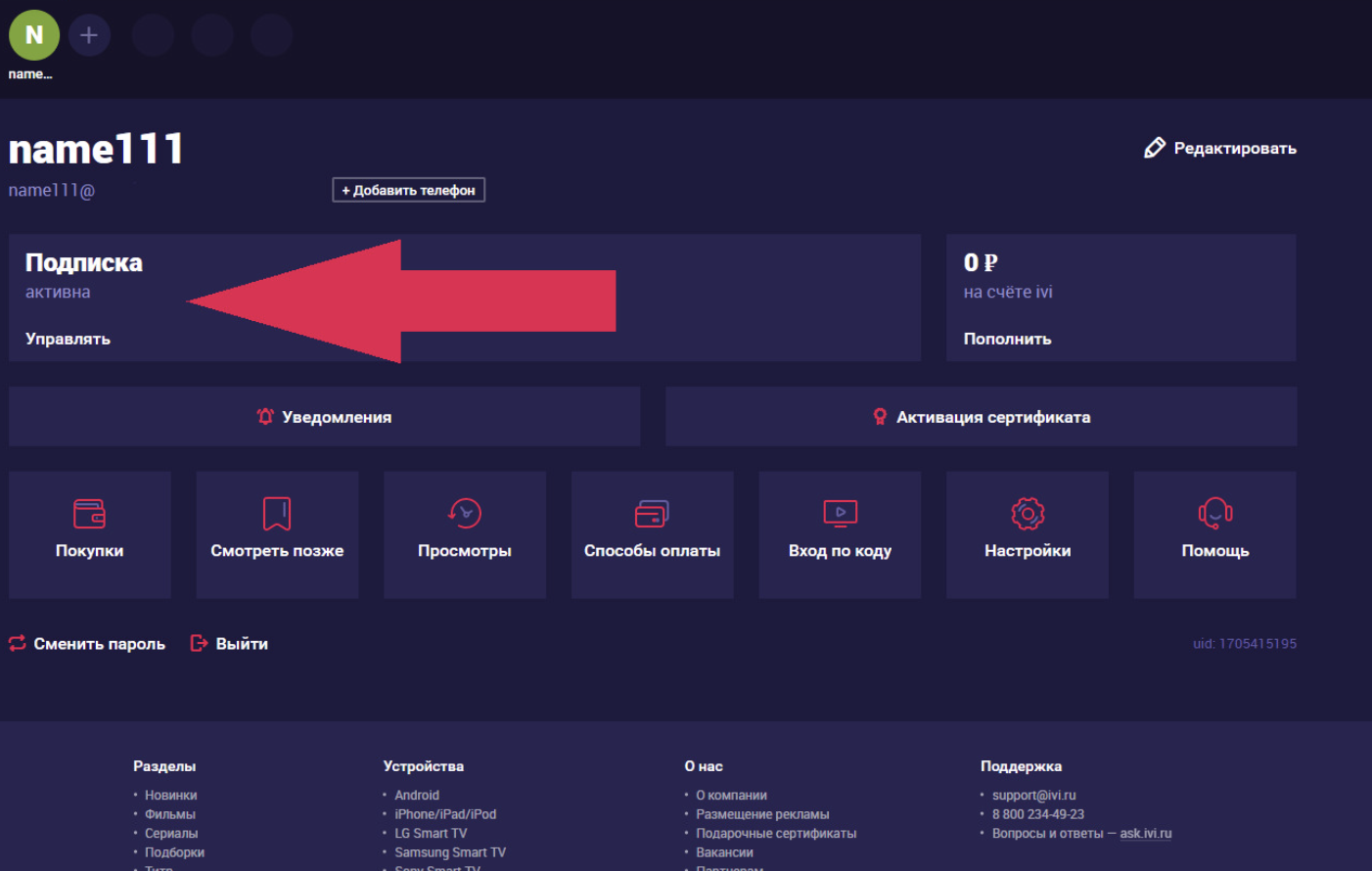Open Помощь headset tile
This screenshot has height=871, width=1372.
(1214, 534)
